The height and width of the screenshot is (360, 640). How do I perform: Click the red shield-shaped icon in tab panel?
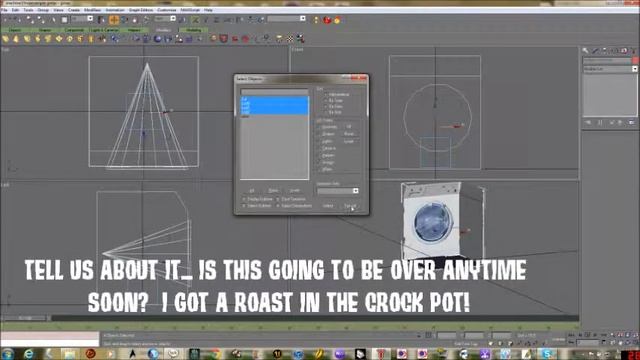[x=224, y=39]
